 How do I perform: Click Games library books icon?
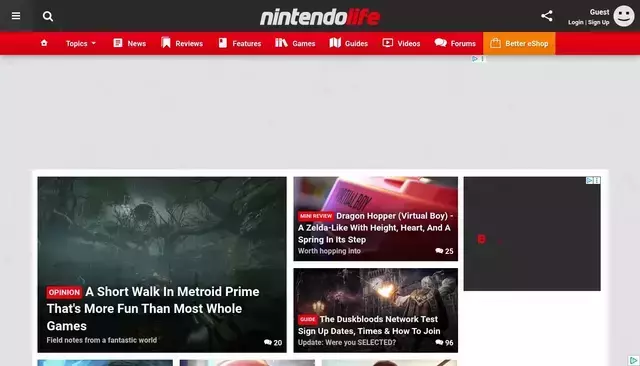point(281,43)
